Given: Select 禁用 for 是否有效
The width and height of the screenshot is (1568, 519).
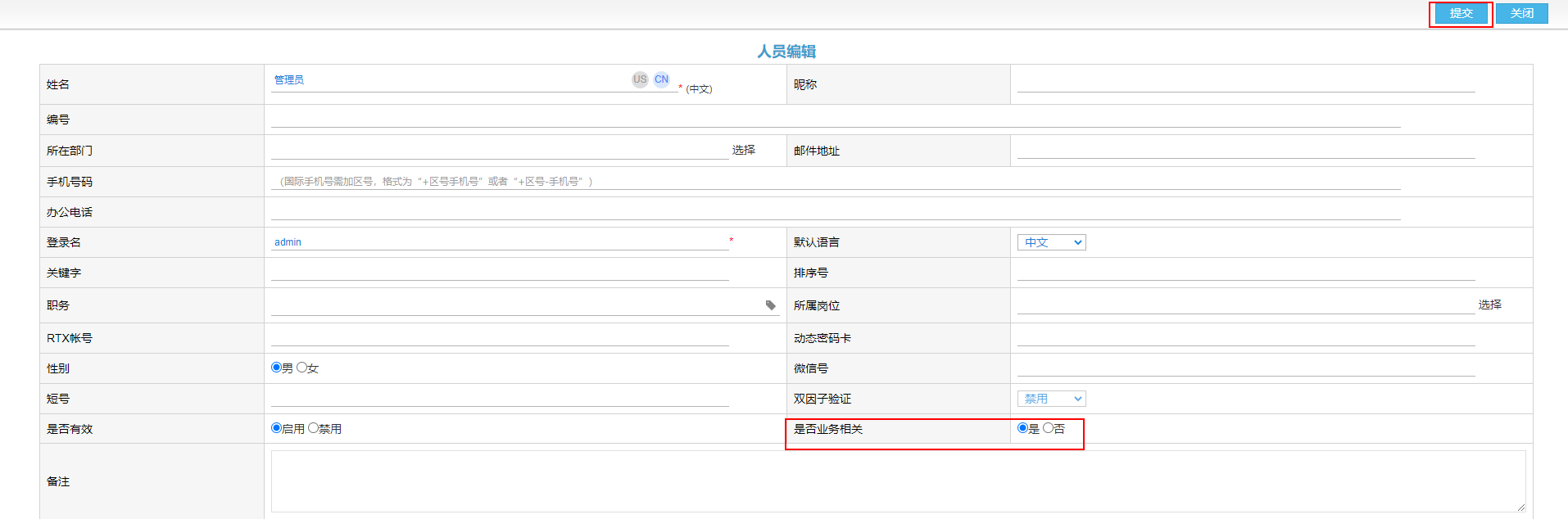Looking at the screenshot, I should click(313, 428).
